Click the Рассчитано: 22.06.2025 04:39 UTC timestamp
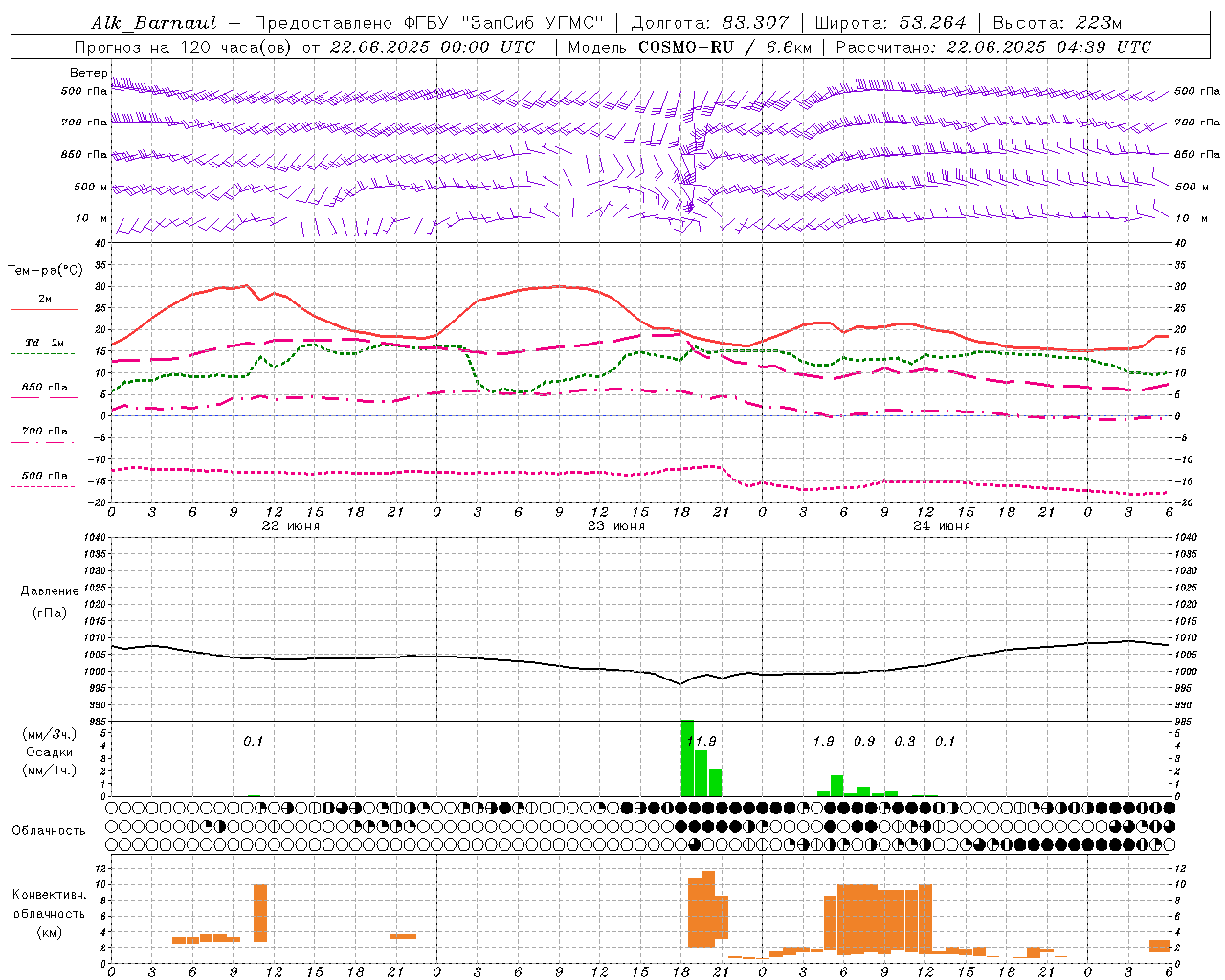The height and width of the screenshot is (980, 1225). click(993, 47)
